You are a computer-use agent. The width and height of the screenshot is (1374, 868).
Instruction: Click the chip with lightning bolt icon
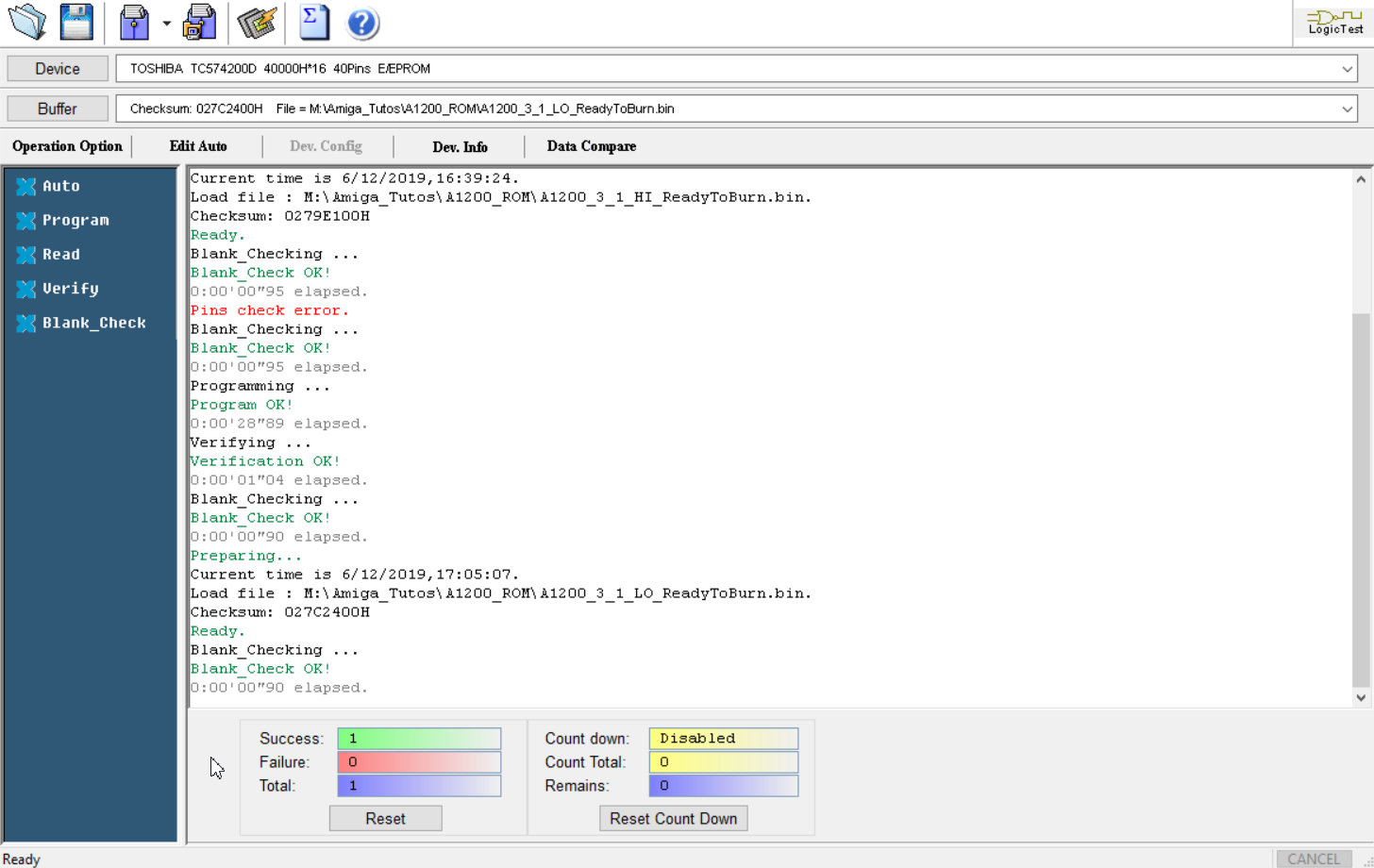coord(257,22)
